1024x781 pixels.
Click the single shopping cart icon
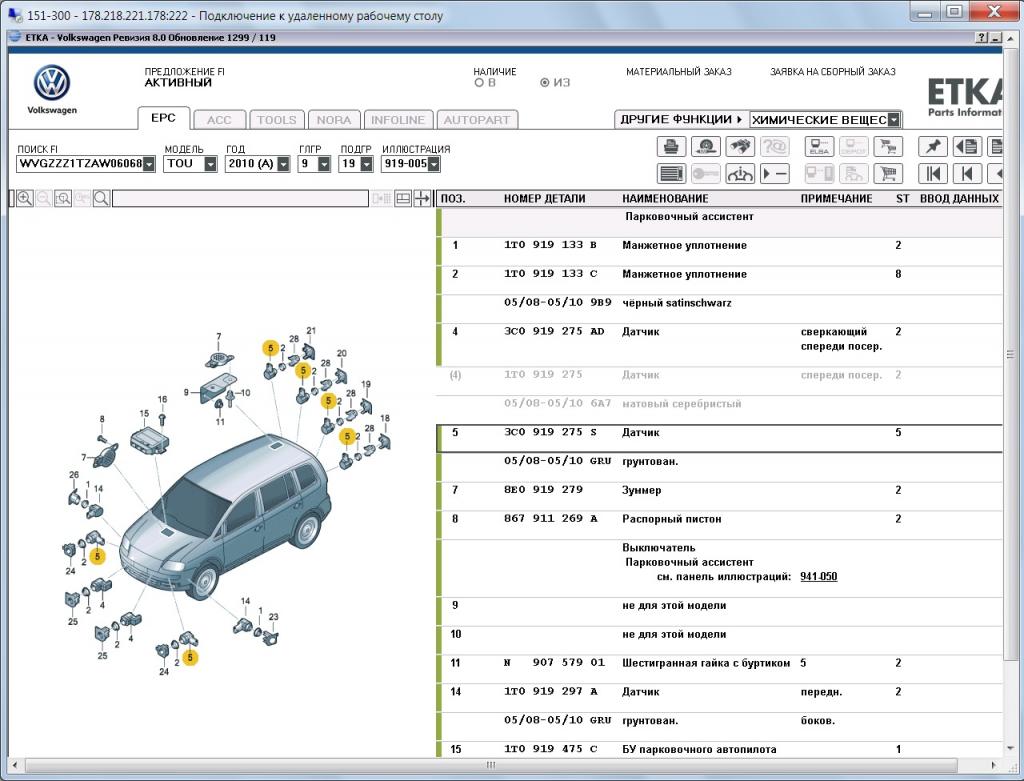tap(888, 174)
